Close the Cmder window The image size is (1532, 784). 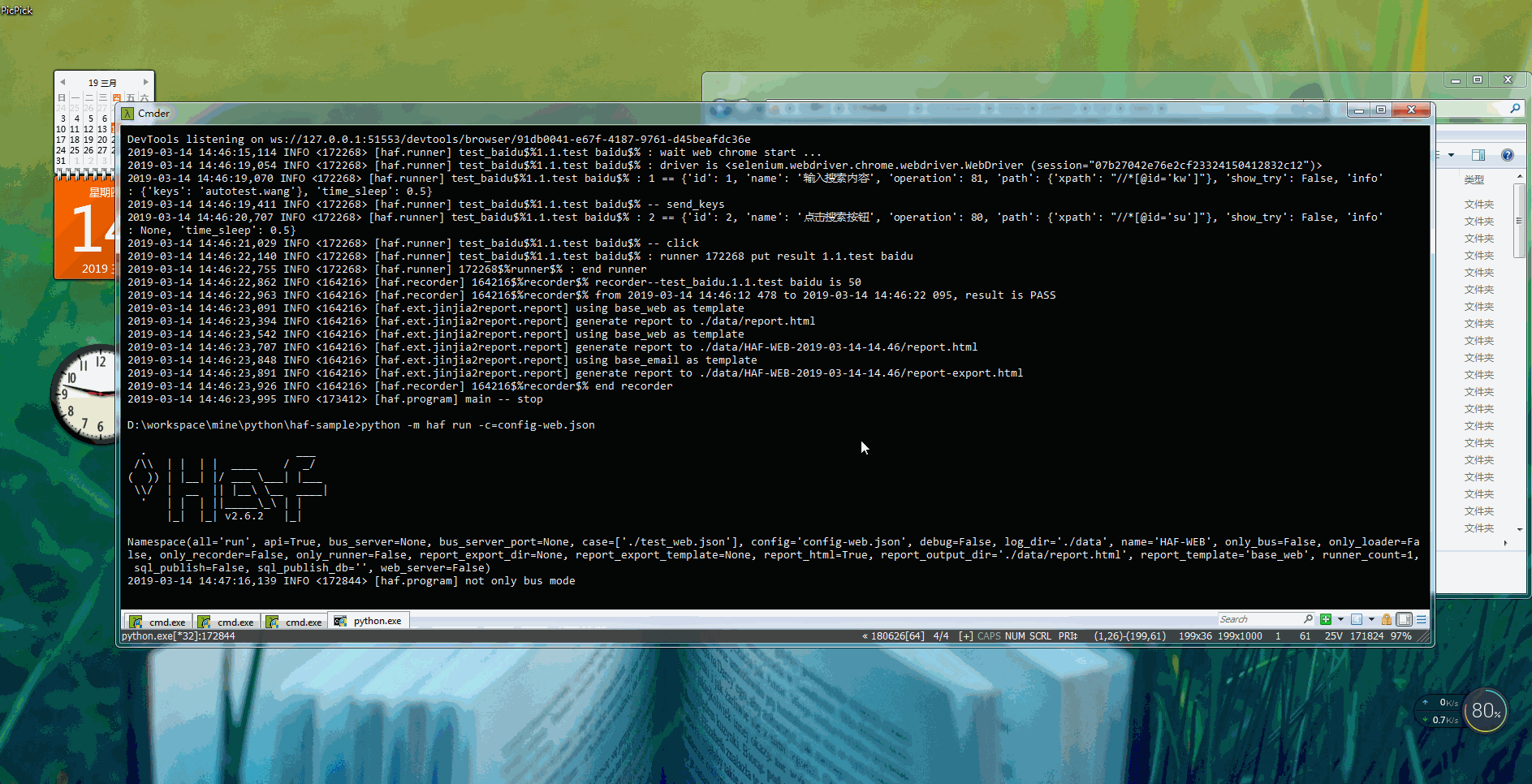[x=1411, y=110]
